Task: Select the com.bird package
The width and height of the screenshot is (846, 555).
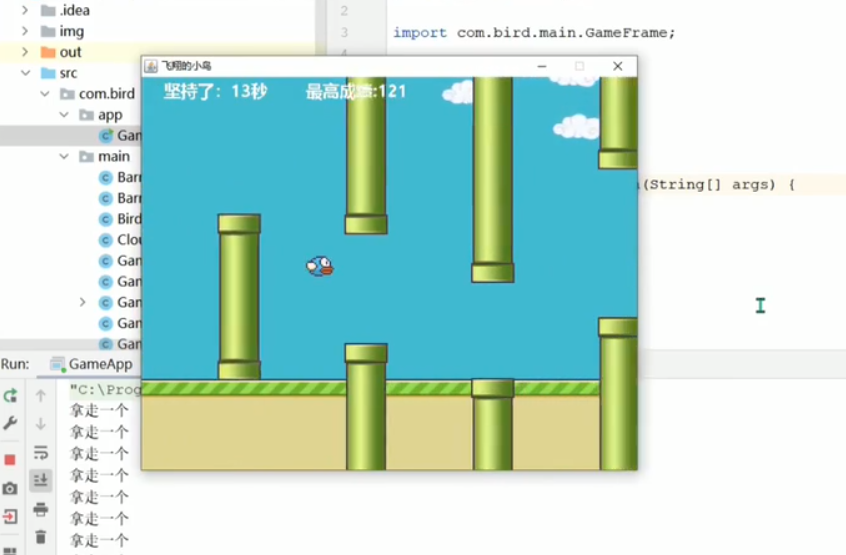Action: click(98, 94)
